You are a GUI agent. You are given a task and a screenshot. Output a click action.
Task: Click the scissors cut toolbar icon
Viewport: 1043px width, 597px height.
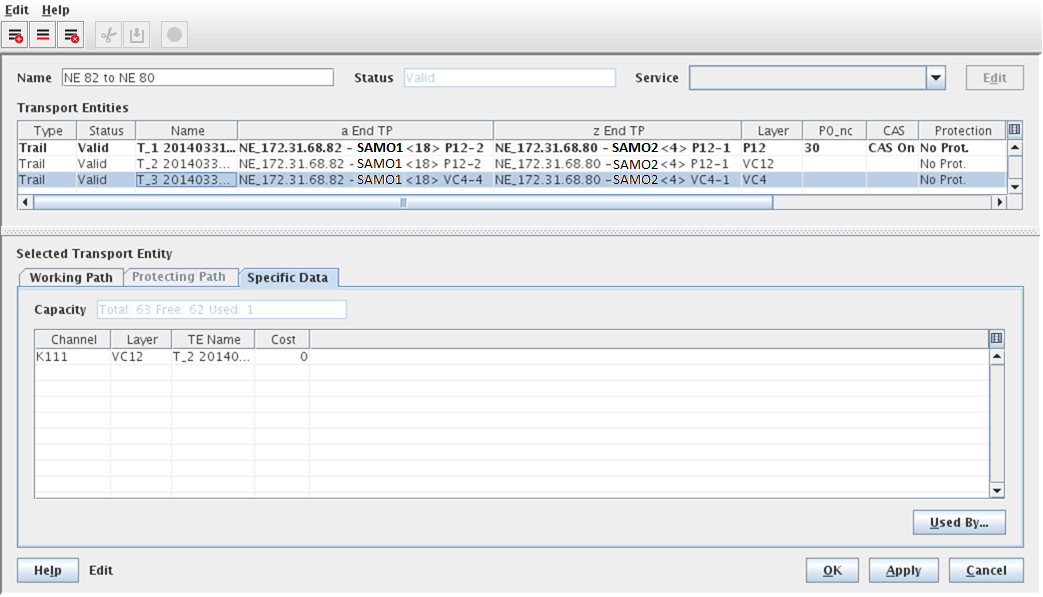(x=109, y=35)
